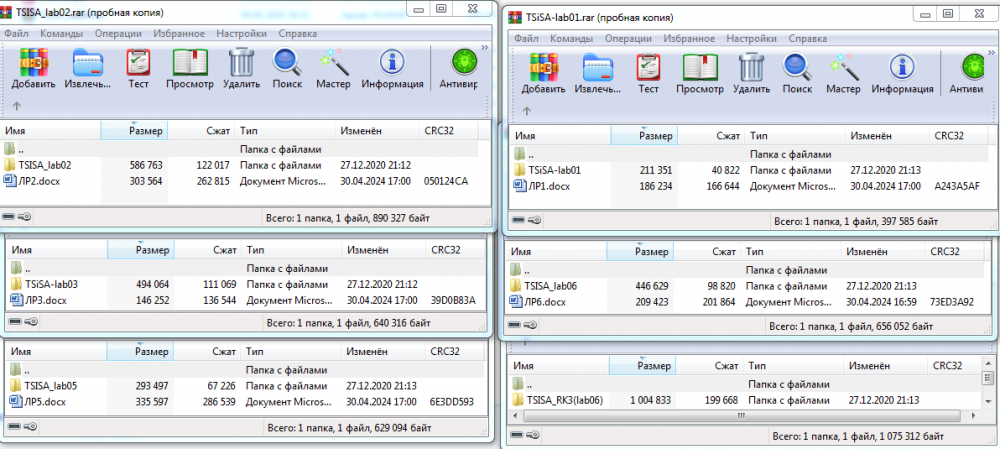Select the TSiSA-lab01 folder entry

(x=555, y=170)
